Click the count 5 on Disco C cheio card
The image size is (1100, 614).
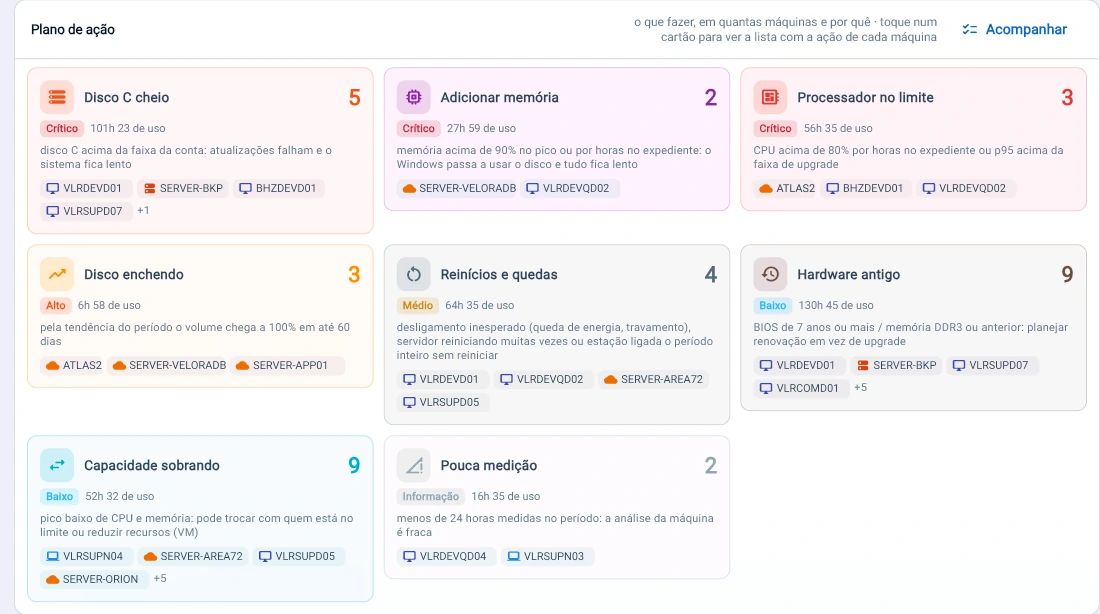pos(354,98)
